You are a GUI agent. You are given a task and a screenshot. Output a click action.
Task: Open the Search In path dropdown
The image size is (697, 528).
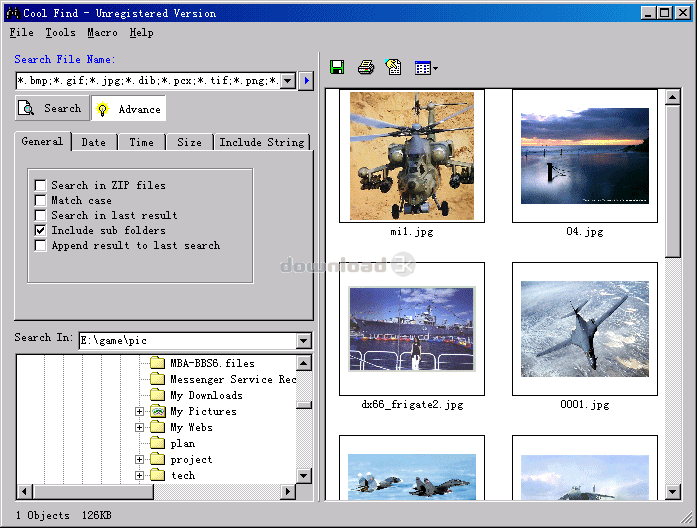click(x=304, y=341)
